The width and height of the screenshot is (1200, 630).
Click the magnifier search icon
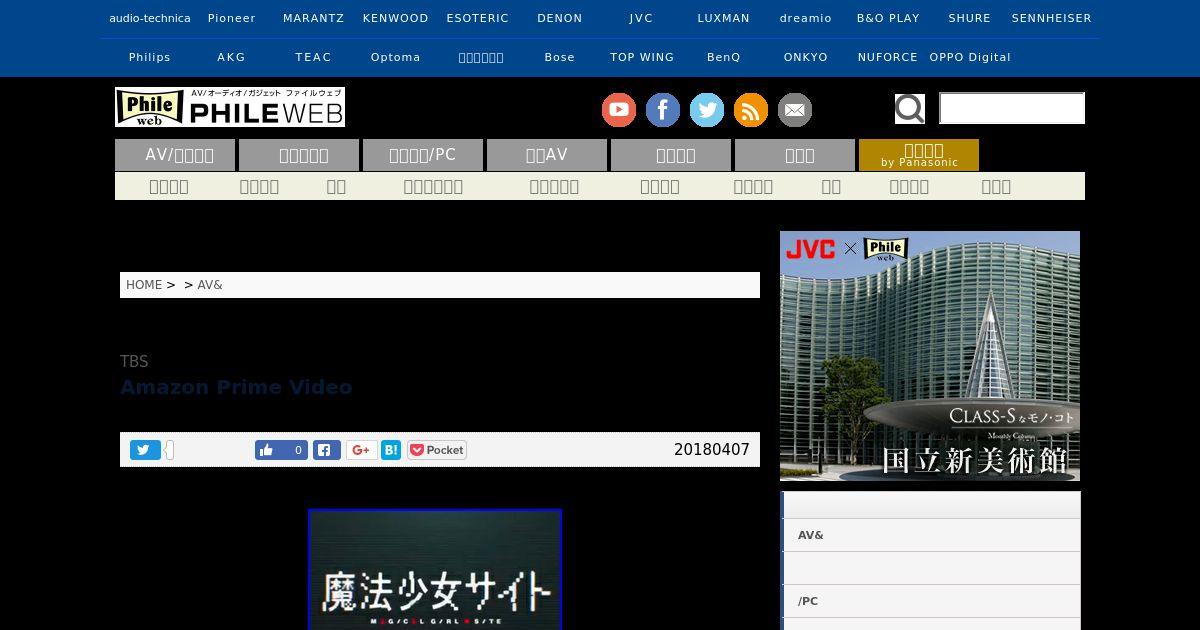pos(909,108)
